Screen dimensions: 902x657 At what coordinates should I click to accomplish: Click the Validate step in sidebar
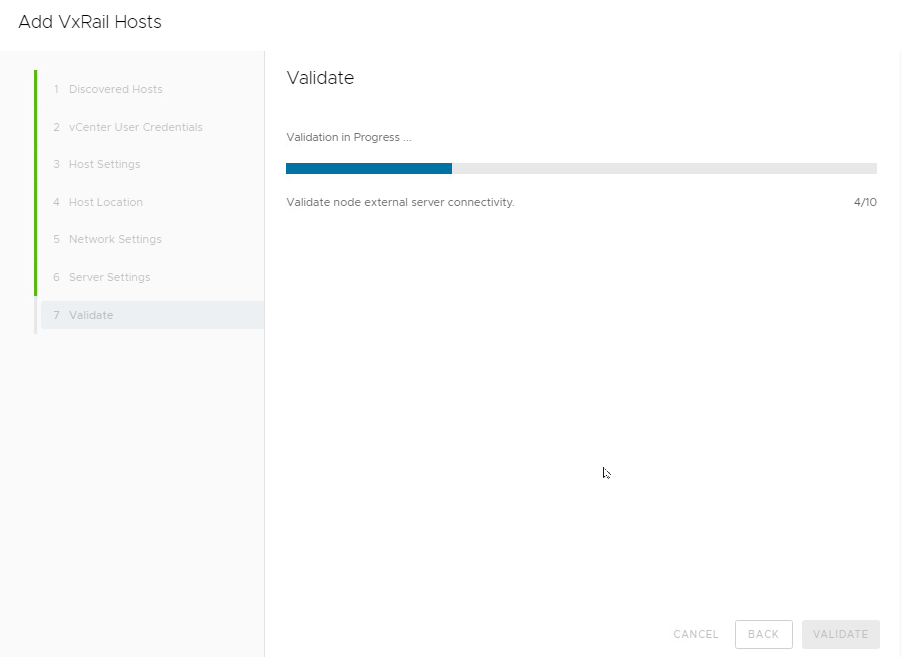[x=152, y=315]
